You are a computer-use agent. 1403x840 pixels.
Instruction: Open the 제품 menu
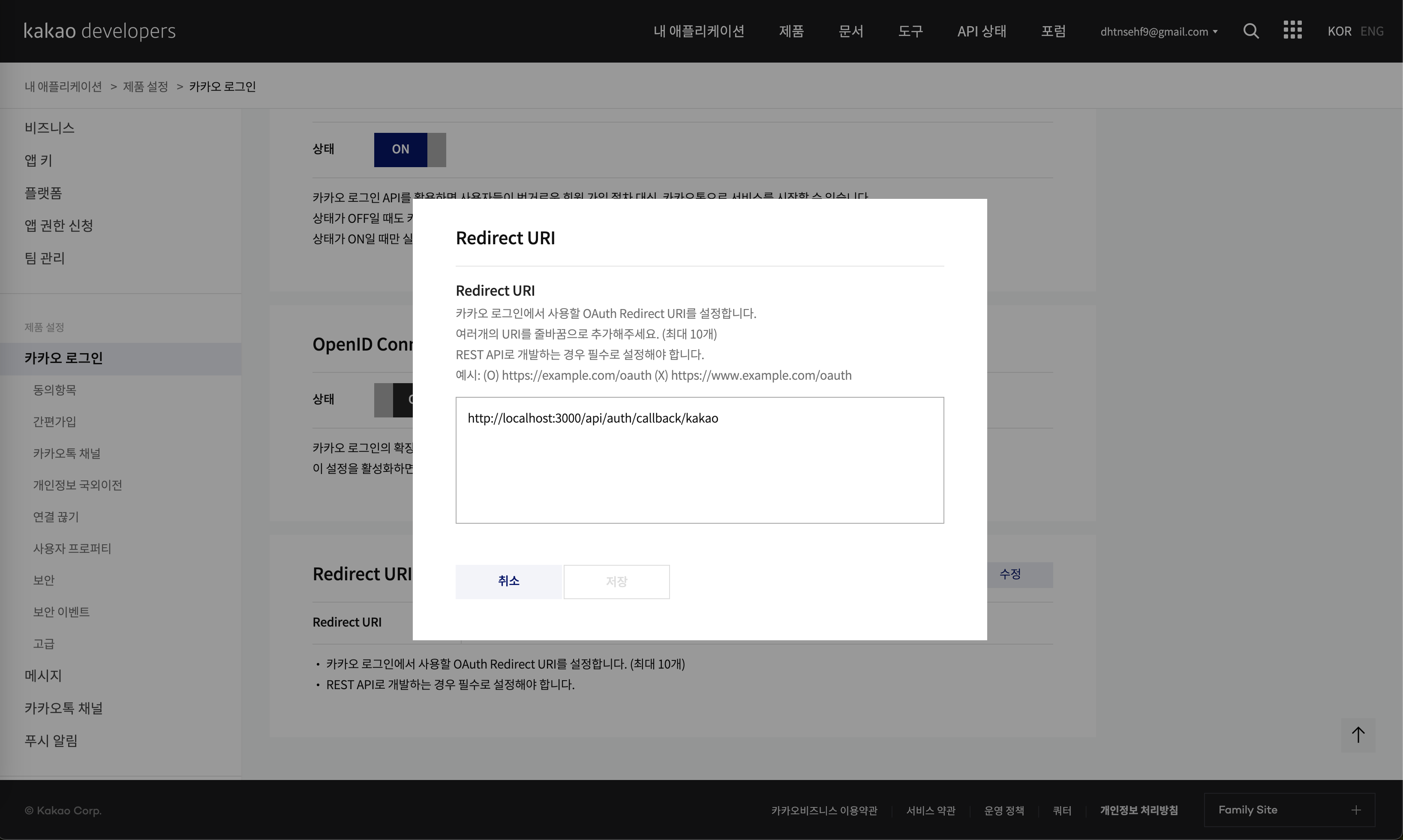tap(791, 31)
